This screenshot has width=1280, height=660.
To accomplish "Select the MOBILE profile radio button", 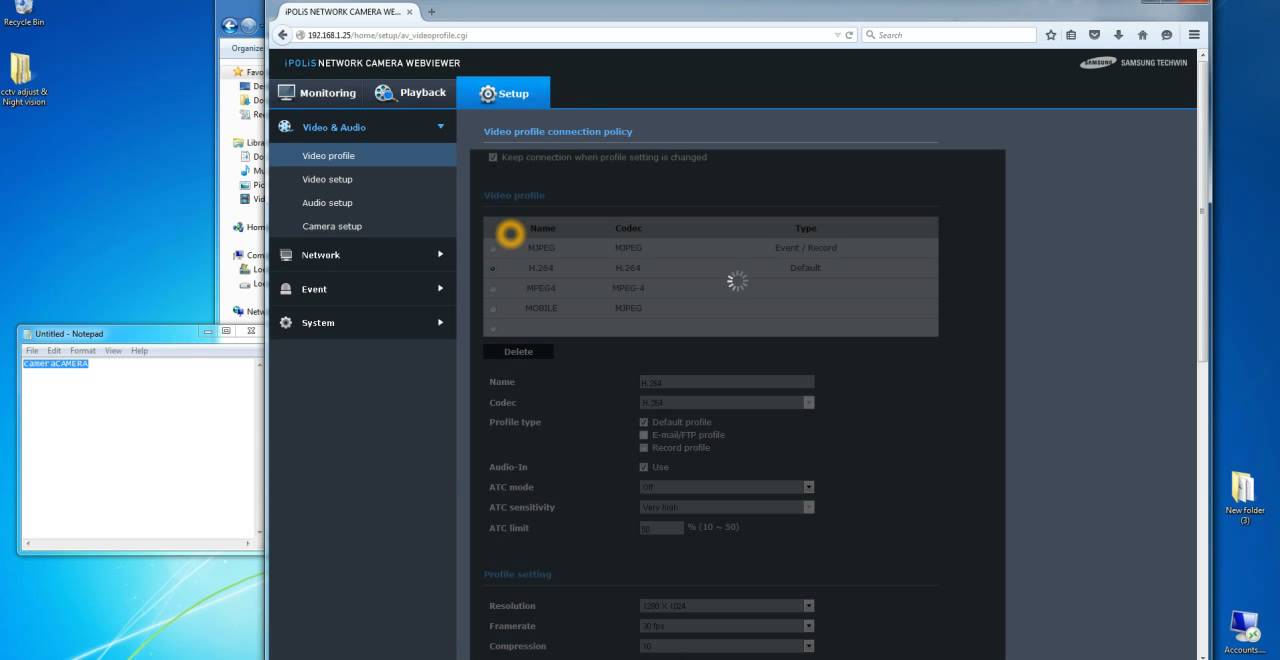I will click(x=493, y=309).
